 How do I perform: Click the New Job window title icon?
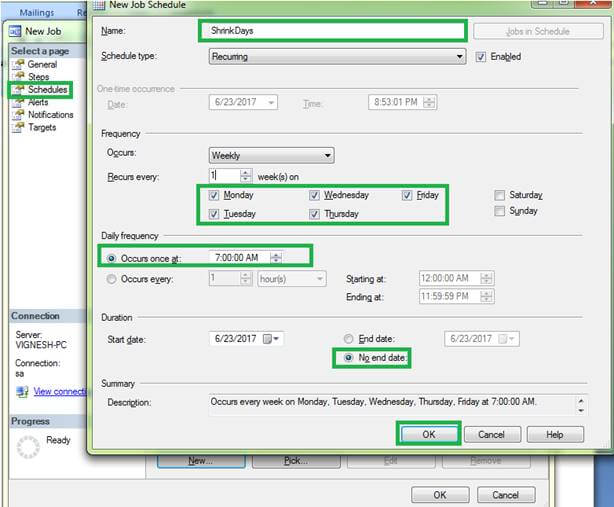coord(15,31)
